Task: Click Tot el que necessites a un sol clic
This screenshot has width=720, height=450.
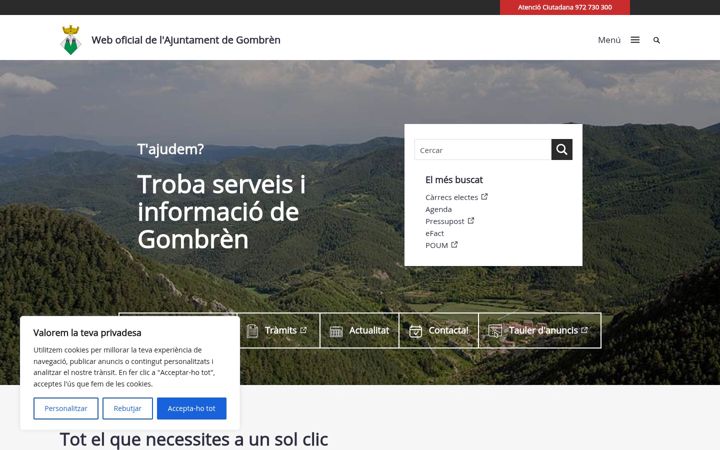Action: [x=194, y=439]
